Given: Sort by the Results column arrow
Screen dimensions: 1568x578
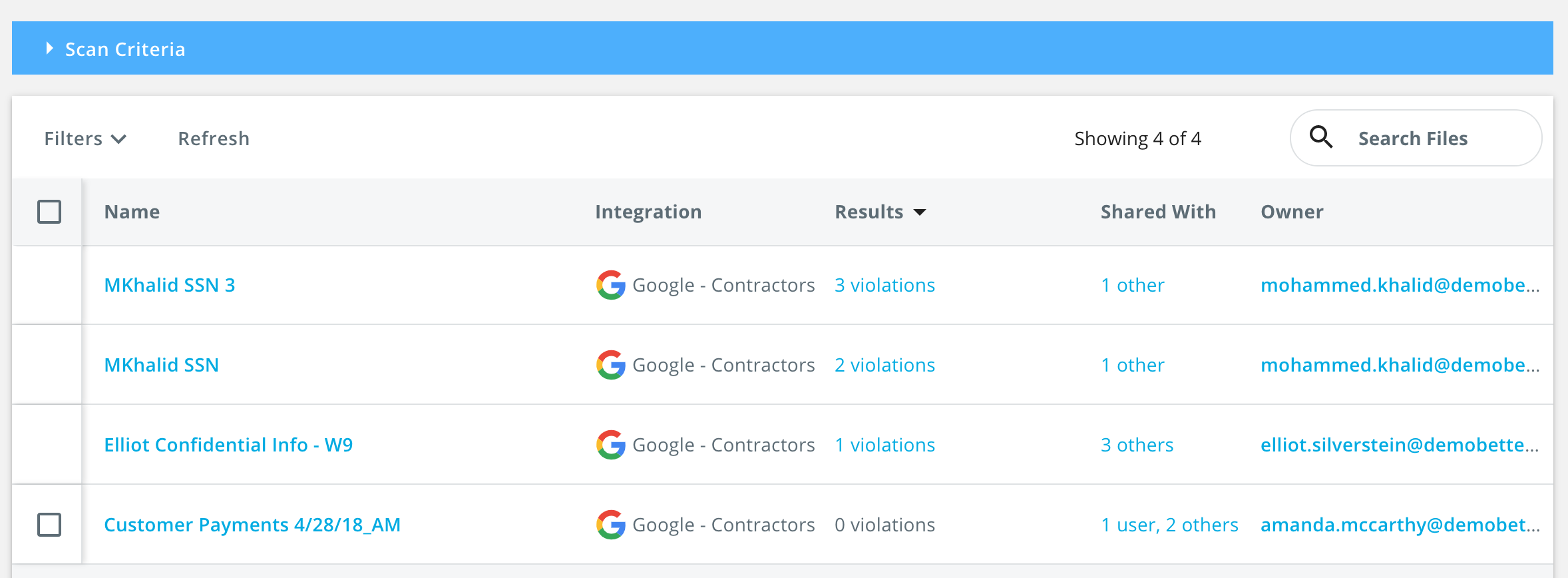Looking at the screenshot, I should [920, 212].
